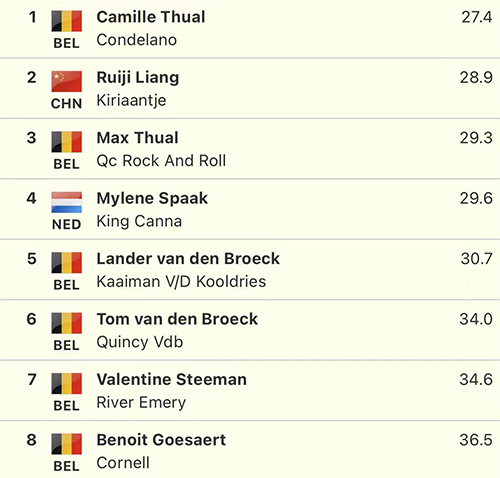
Task: Click the flag beside Tom van den Broeck
Action: [x=67, y=323]
